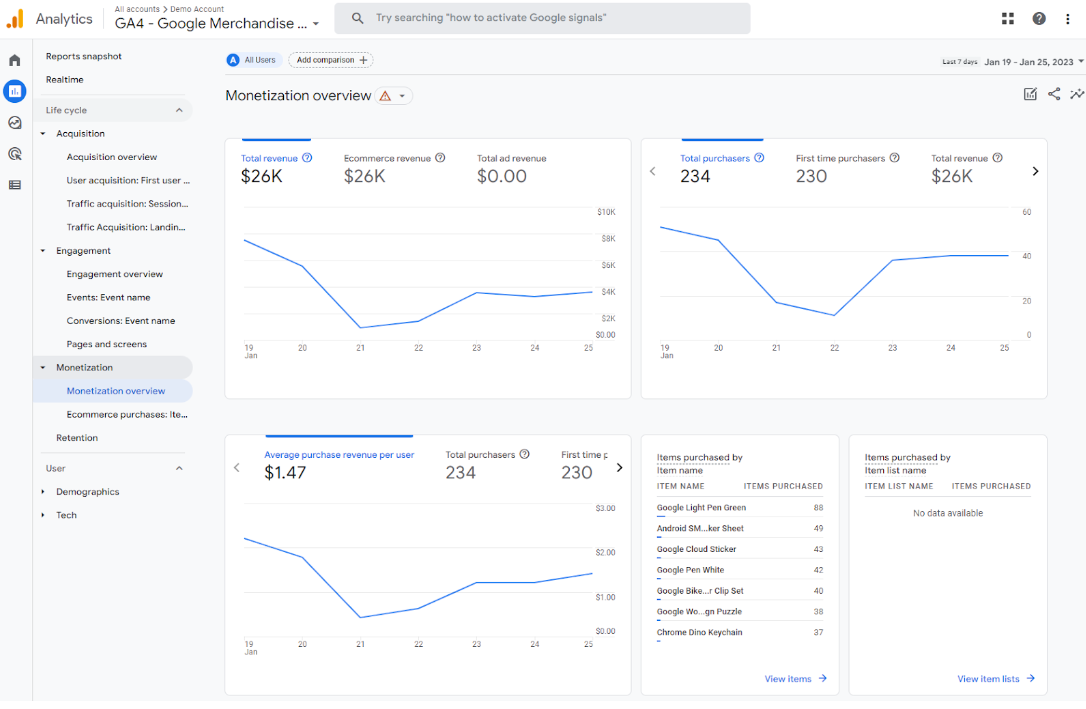Open Reports snapshot
The width and height of the screenshot is (1086, 709).
84,56
